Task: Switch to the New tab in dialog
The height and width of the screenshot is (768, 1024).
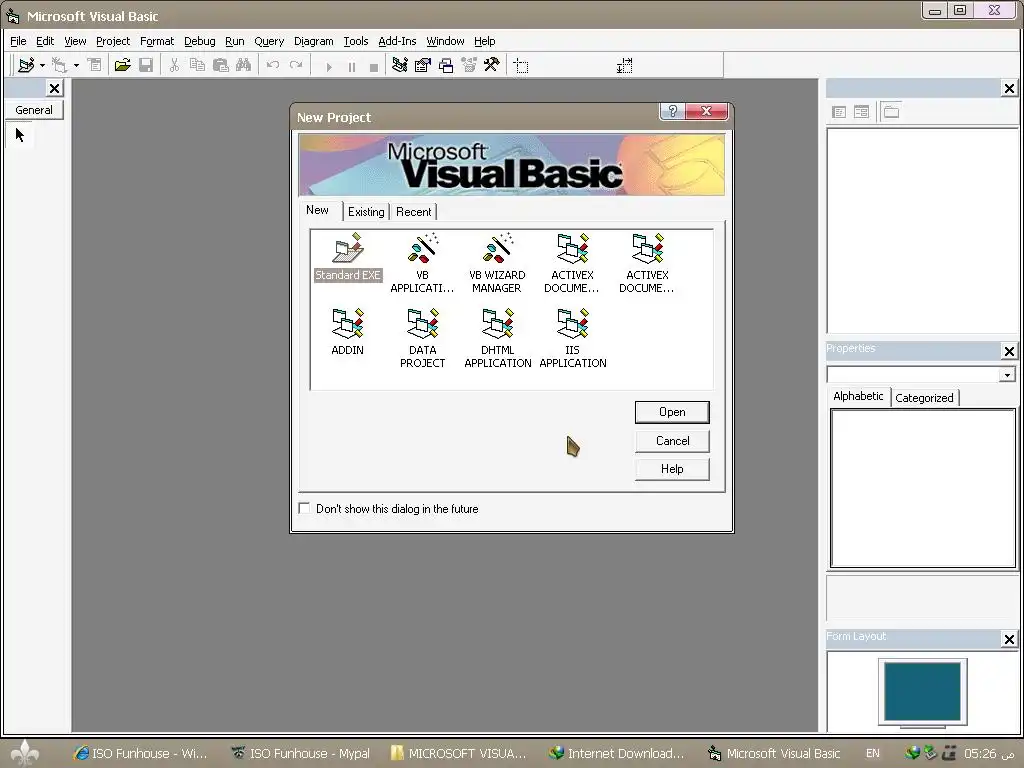Action: (x=317, y=210)
